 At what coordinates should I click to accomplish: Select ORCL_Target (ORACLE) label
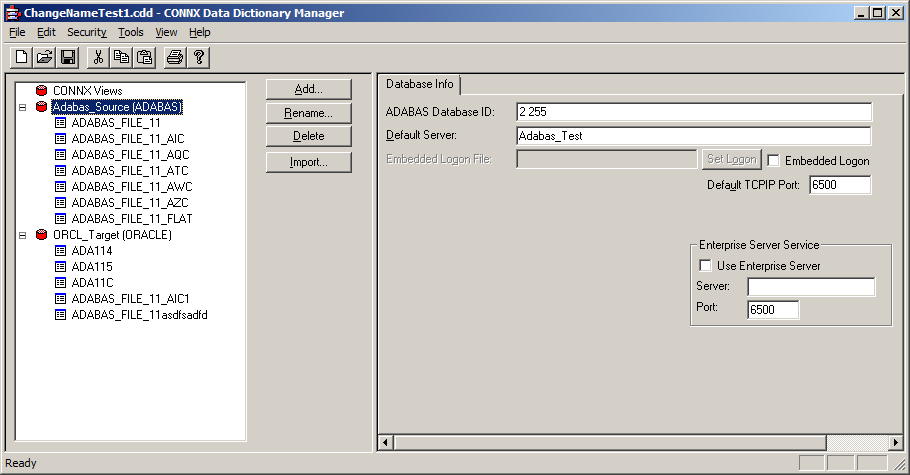pyautogui.click(x=112, y=235)
